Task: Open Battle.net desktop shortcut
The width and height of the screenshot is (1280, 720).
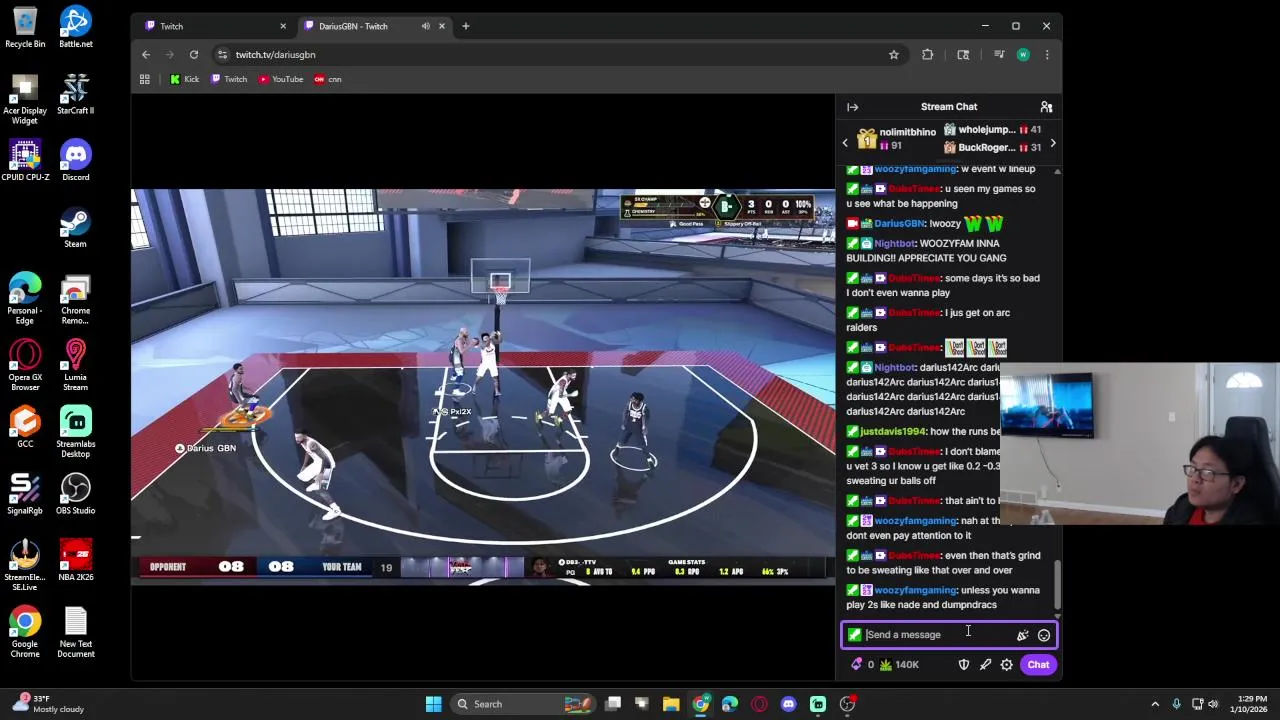Action: [x=75, y=28]
